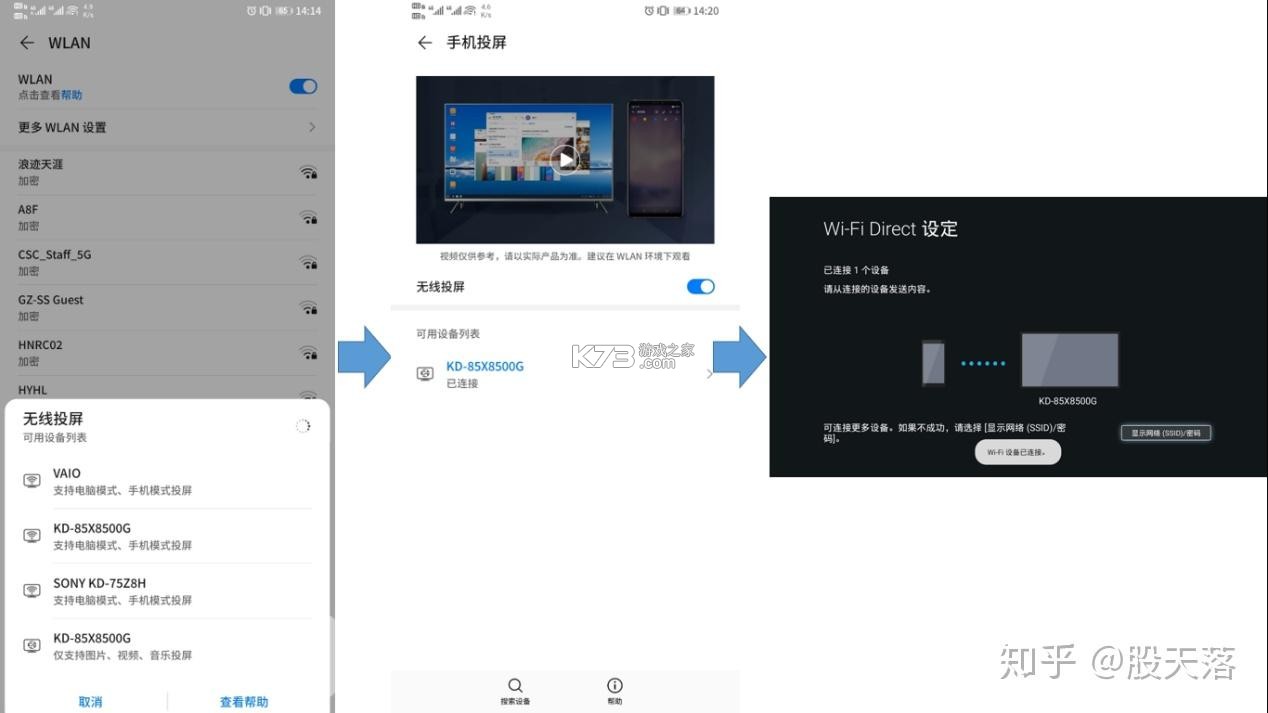Open the 帮助 link under WLAN

coord(72,96)
